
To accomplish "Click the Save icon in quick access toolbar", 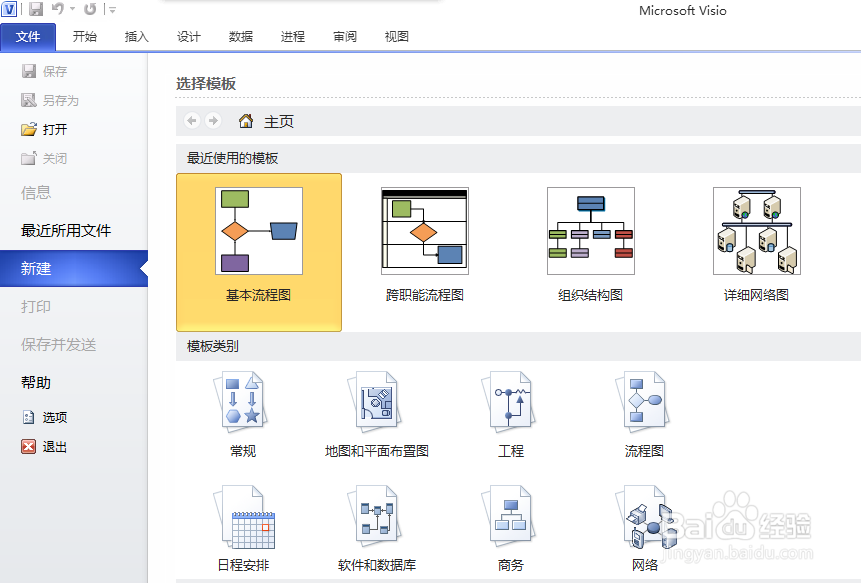I will coord(36,9).
